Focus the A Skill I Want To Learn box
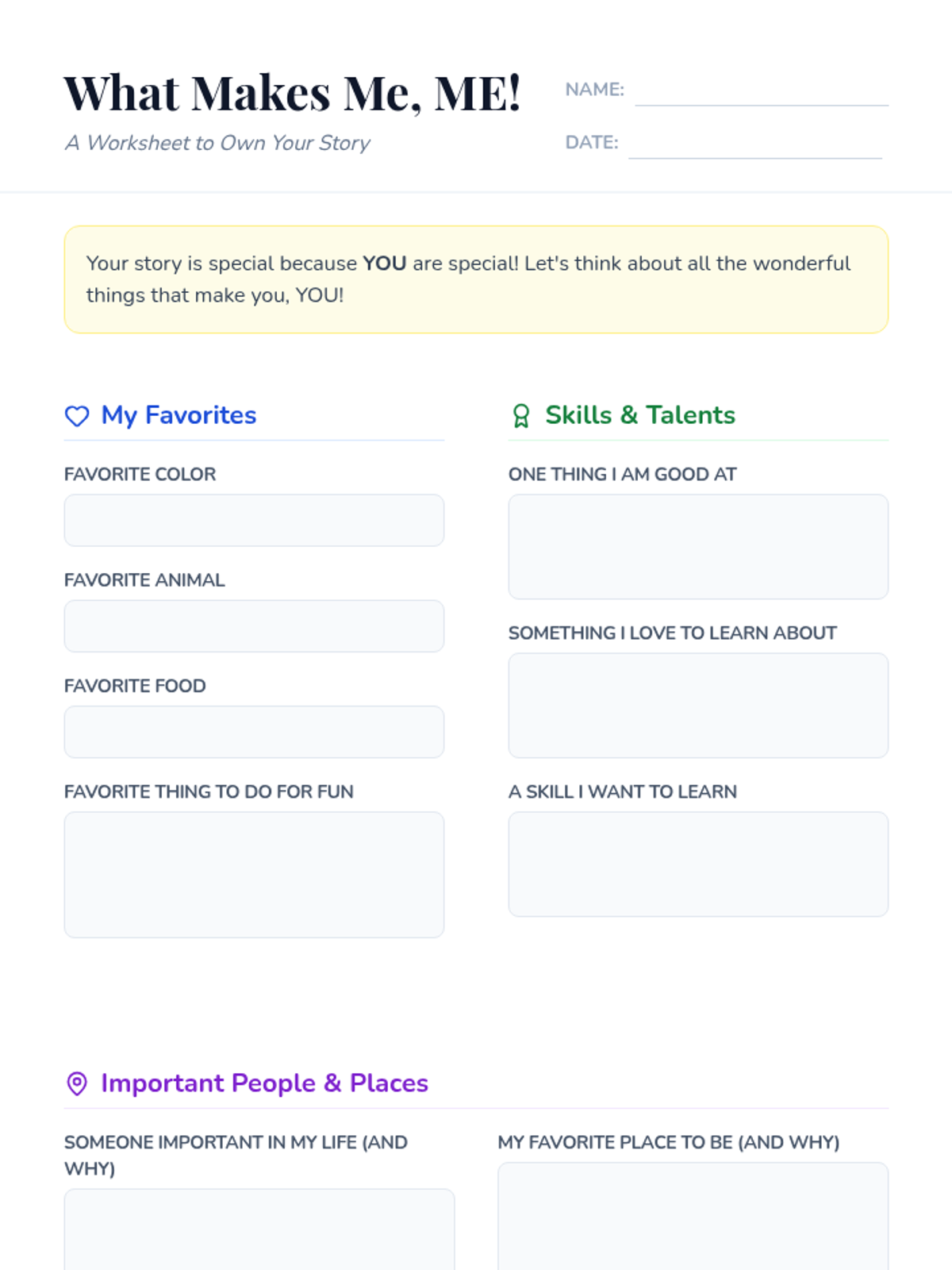The height and width of the screenshot is (1270, 952). pyautogui.click(x=698, y=864)
